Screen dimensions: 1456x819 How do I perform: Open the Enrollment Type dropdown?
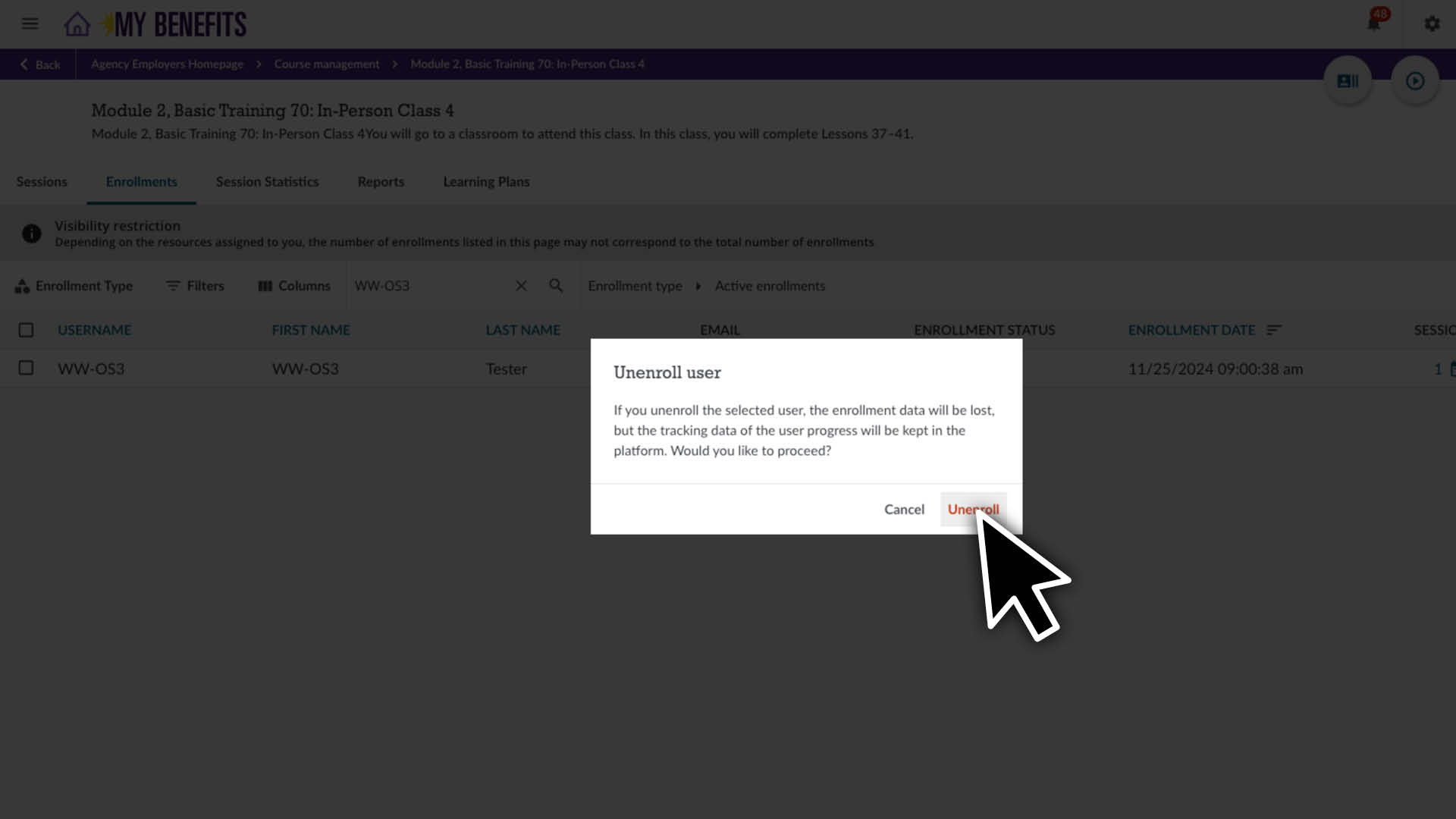click(74, 286)
